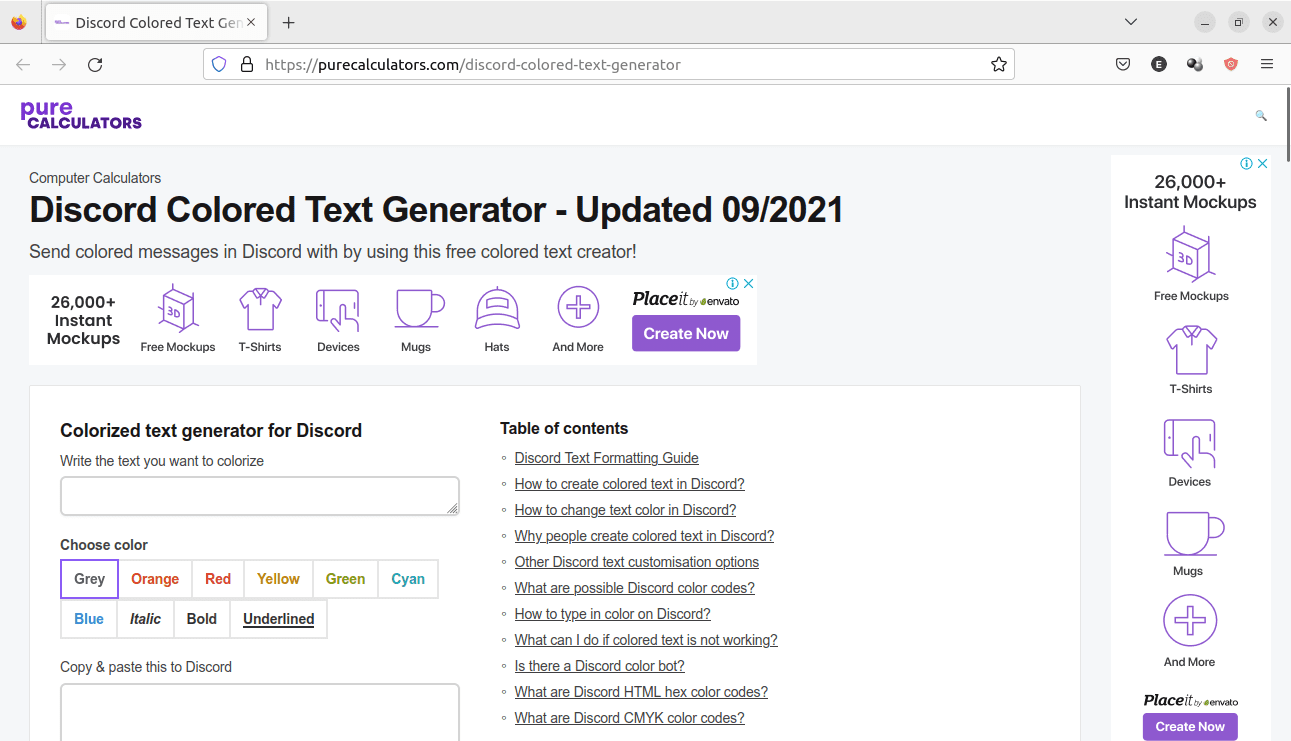Viewport: 1291px width, 741px height.
Task: Click the sidebar ad Free Mockups cube icon
Action: point(1191,255)
